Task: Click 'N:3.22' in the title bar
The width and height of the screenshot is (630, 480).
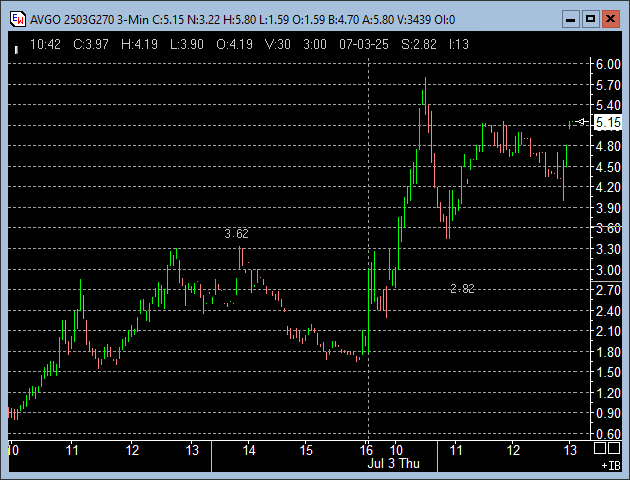Action: (203, 20)
